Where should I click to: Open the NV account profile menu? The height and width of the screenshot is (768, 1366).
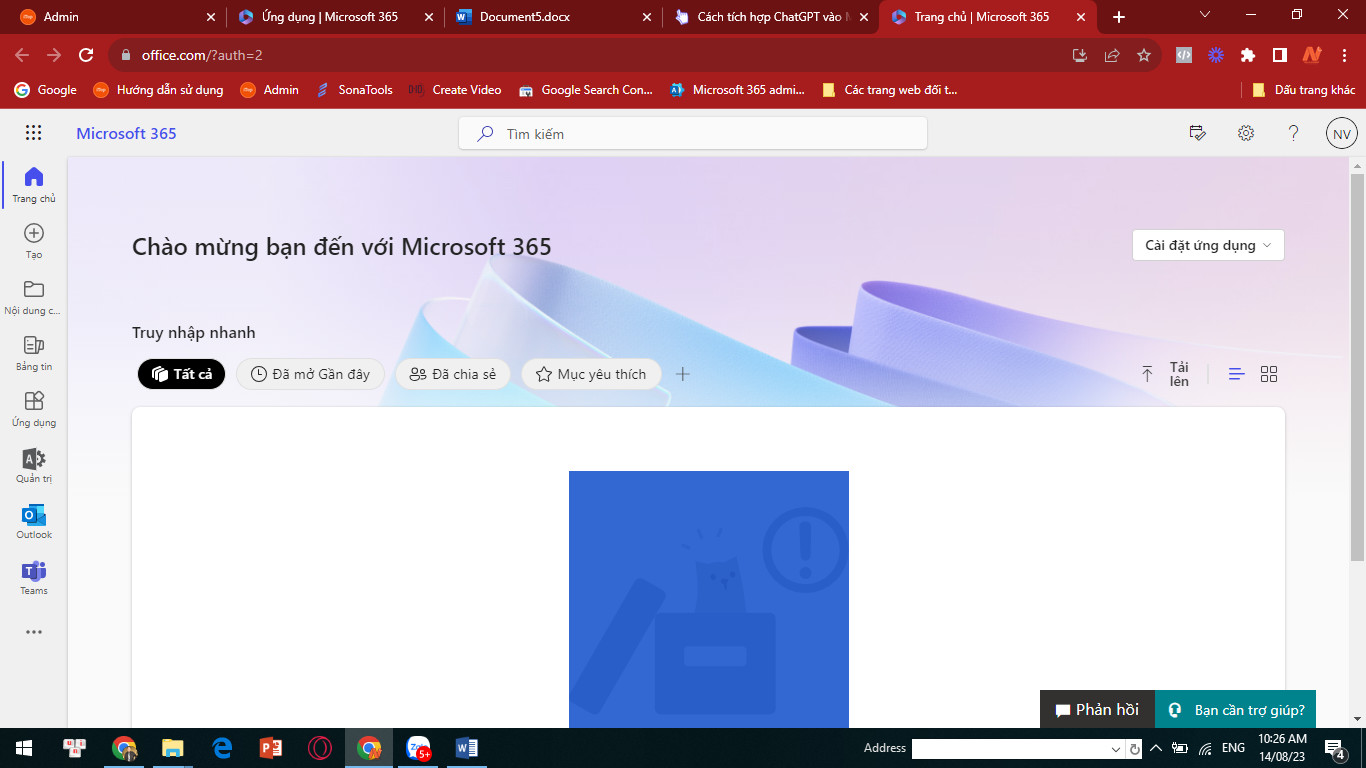(1341, 133)
